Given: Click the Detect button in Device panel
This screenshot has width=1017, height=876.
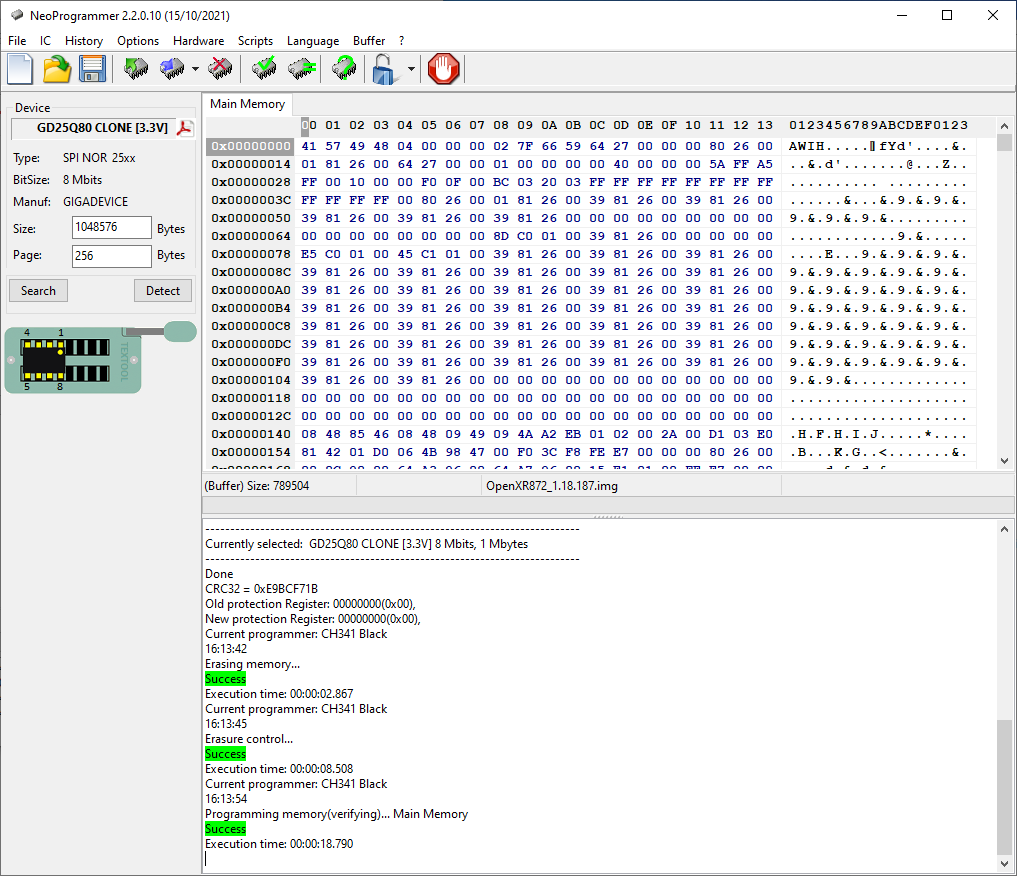Looking at the screenshot, I should pos(162,290).
